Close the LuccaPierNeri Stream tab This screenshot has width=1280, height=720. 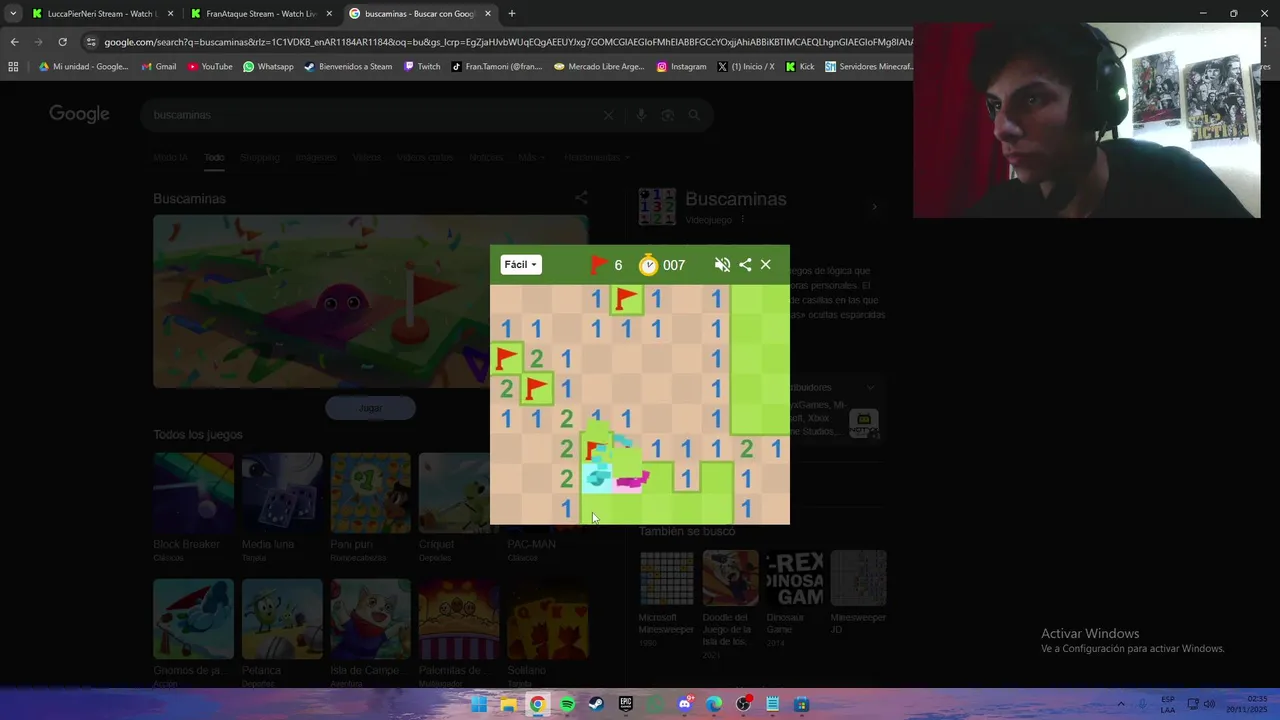coord(170,14)
